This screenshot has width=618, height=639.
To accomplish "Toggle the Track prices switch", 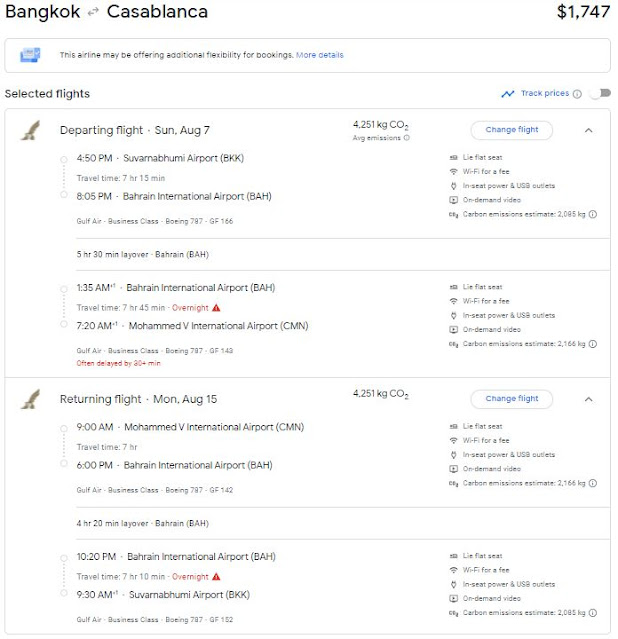I will [x=598, y=94].
